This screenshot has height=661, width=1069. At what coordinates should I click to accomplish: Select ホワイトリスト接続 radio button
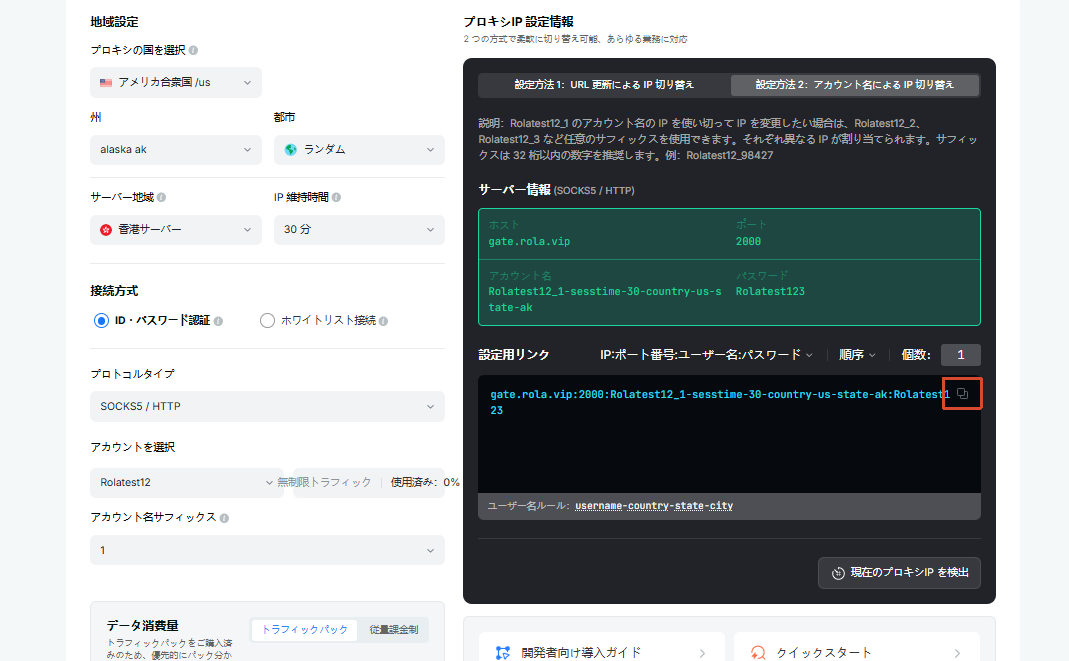click(x=267, y=320)
